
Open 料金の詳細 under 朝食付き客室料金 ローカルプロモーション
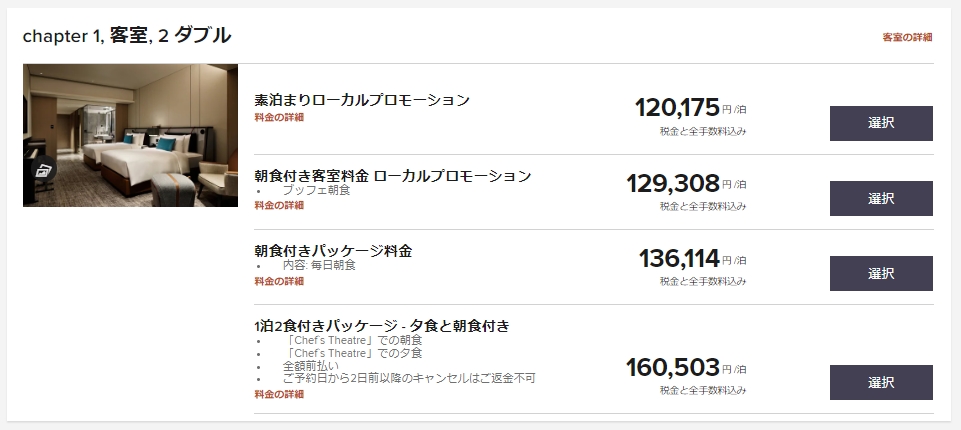[x=279, y=205]
